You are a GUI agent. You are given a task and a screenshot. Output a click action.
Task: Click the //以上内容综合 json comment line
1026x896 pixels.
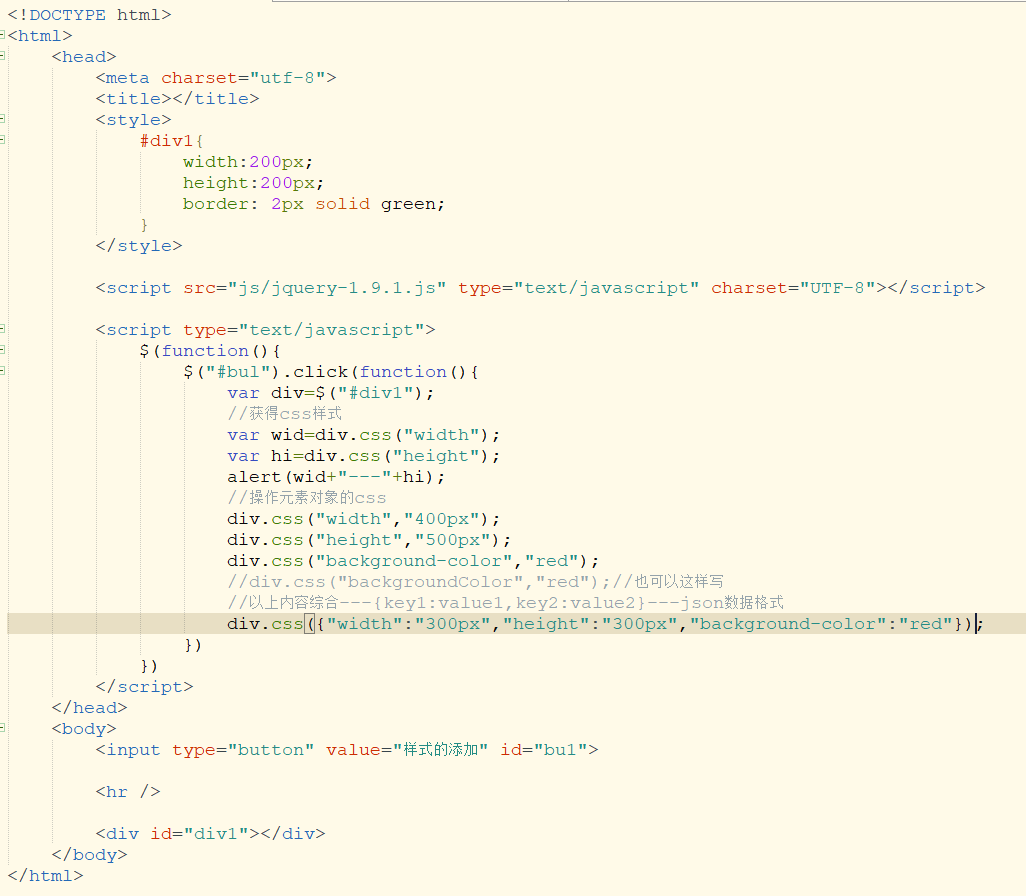point(505,603)
